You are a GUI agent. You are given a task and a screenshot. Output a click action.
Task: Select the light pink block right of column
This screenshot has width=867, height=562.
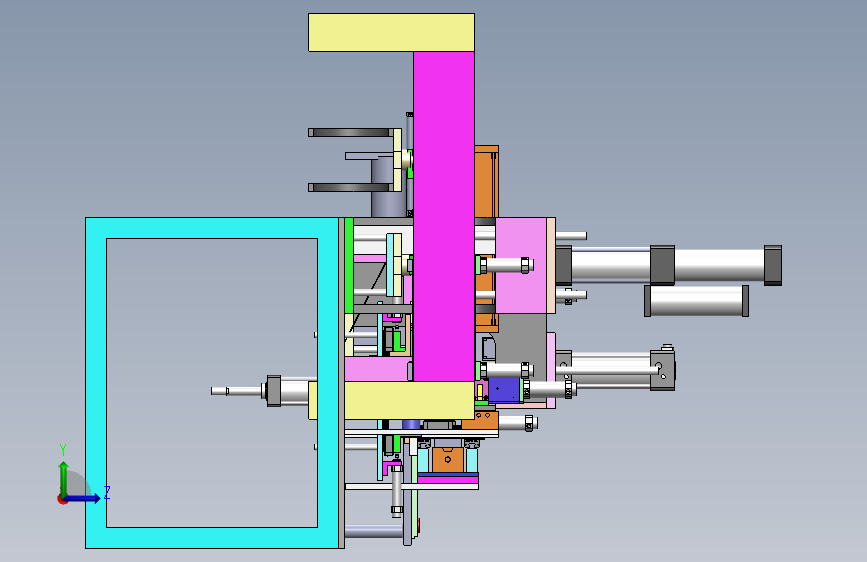pyautogui.click(x=521, y=266)
